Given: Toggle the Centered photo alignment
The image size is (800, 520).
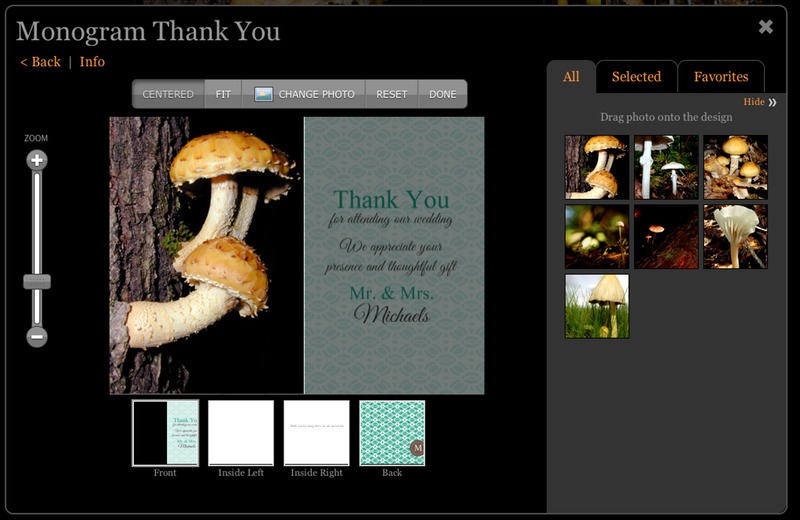Looking at the screenshot, I should tap(168, 94).
